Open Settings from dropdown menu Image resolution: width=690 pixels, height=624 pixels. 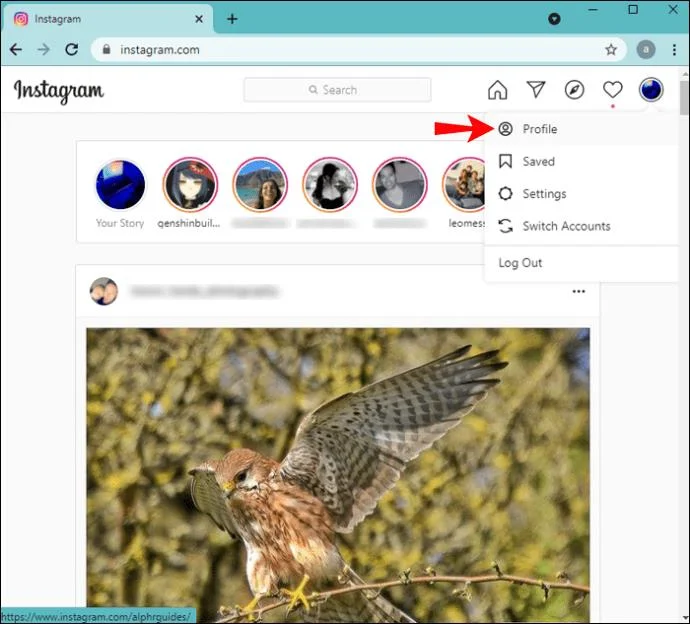click(x=581, y=194)
